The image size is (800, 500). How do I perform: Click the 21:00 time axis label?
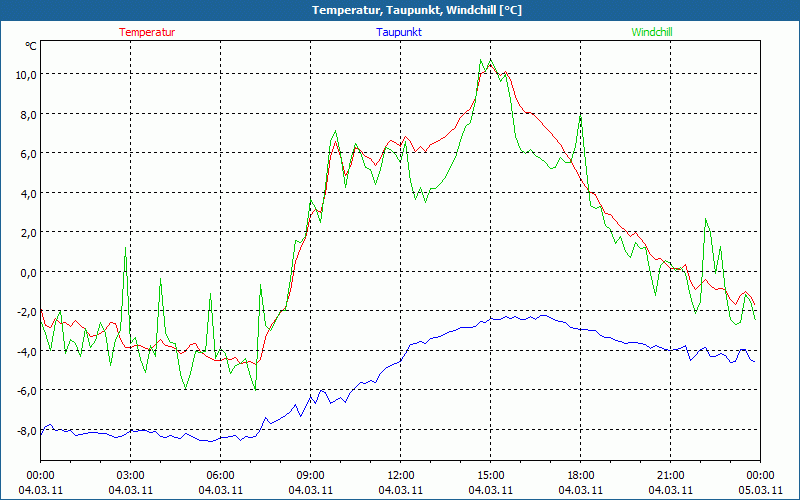(x=670, y=476)
